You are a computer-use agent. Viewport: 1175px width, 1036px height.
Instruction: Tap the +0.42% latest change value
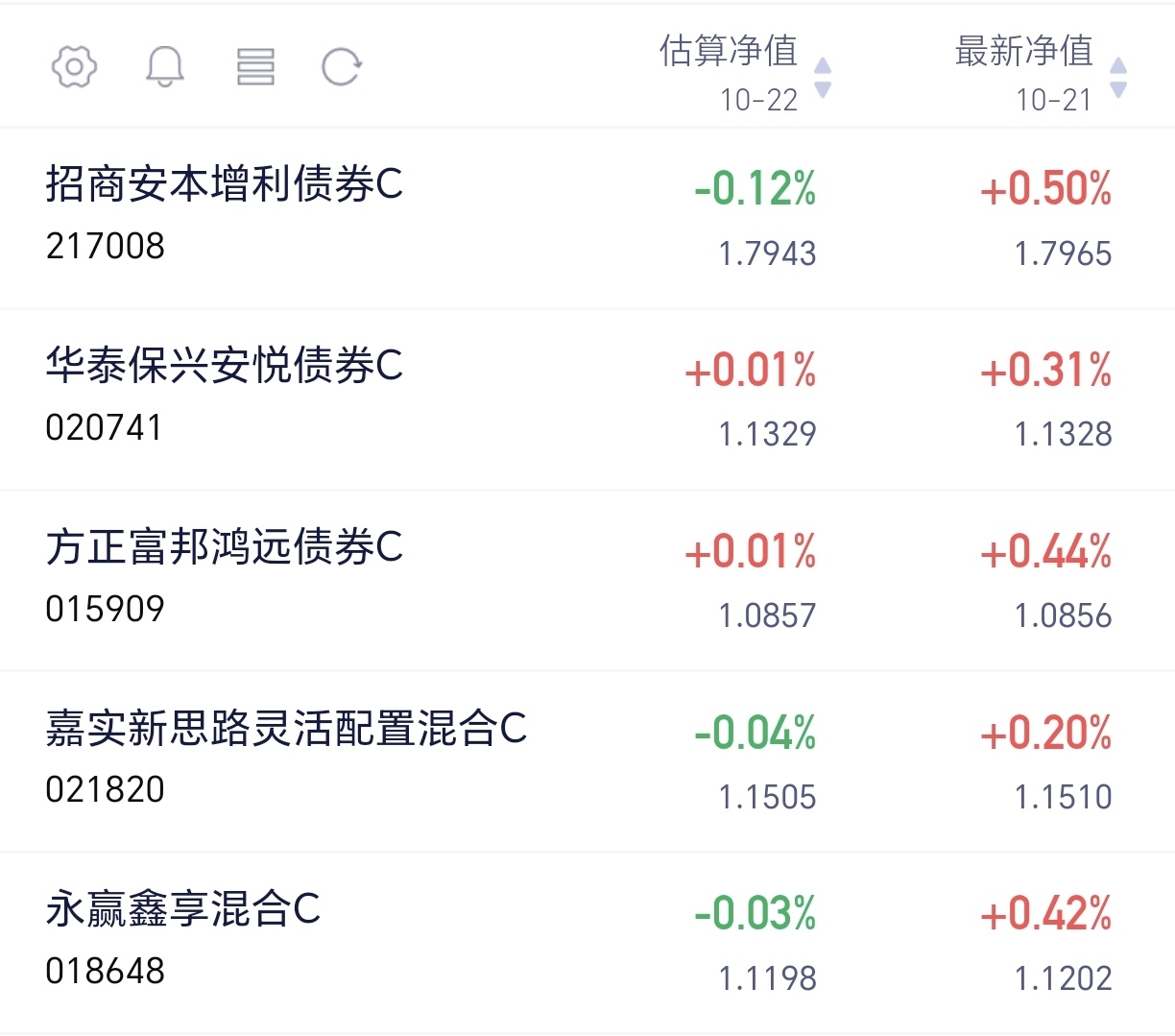click(x=1046, y=914)
